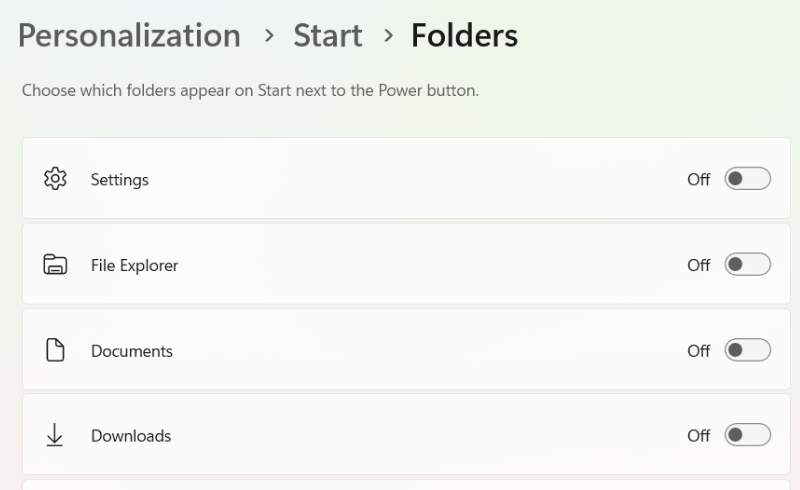Click the Downloads arrow icon
The image size is (800, 490).
click(x=55, y=435)
